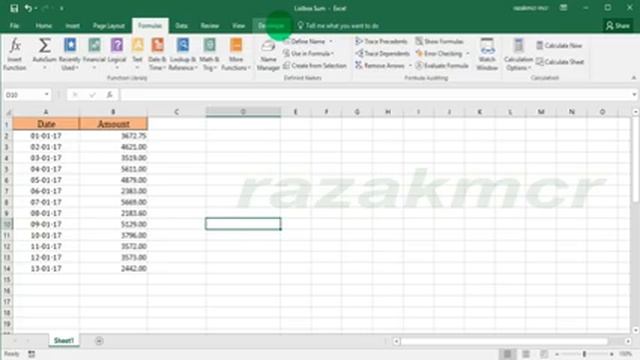Screen dimensions: 640x360
Task: Toggle Show Formulas
Action: (x=440, y=41)
